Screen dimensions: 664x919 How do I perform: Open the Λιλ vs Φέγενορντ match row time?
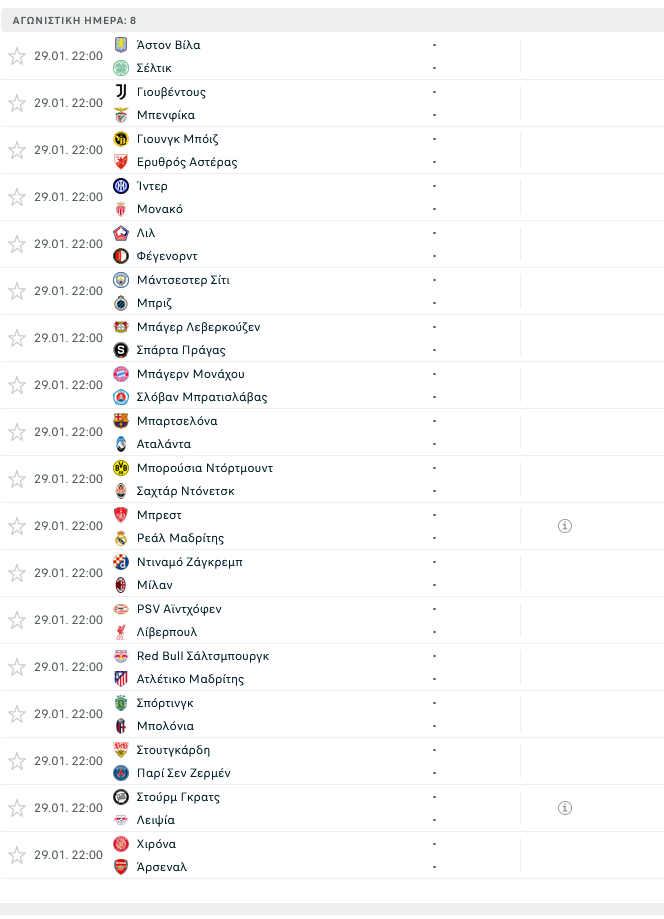click(x=68, y=244)
